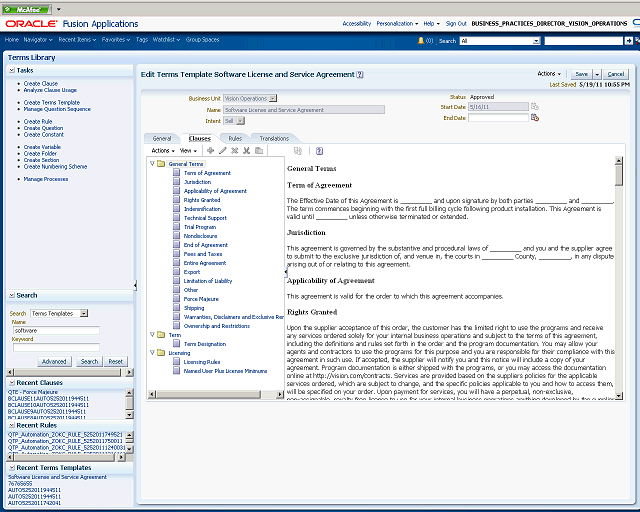
Task: Click the clause icon beside Shipping
Action: [x=176, y=307]
